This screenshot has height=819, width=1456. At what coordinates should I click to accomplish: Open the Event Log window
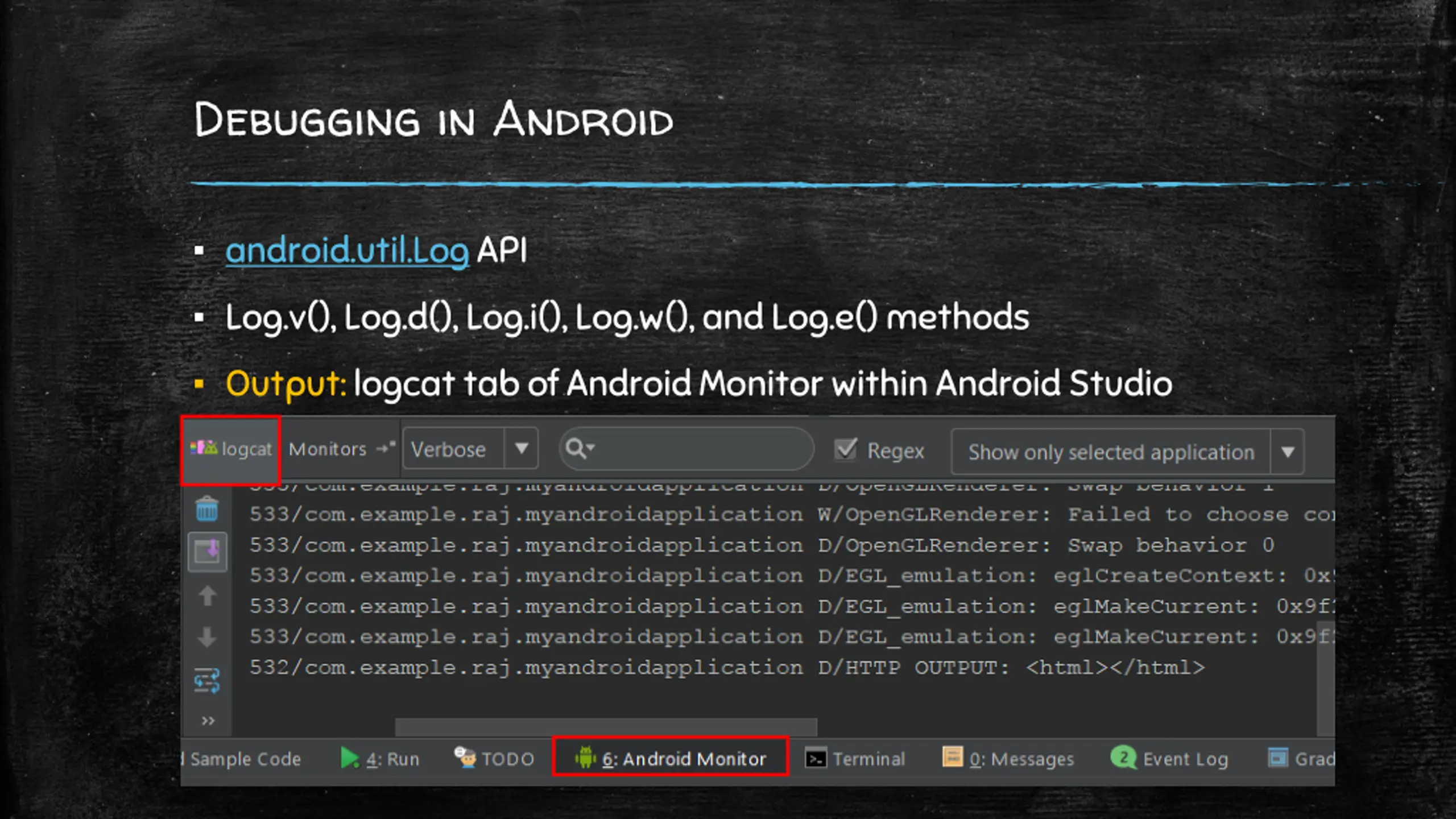tap(1169, 759)
